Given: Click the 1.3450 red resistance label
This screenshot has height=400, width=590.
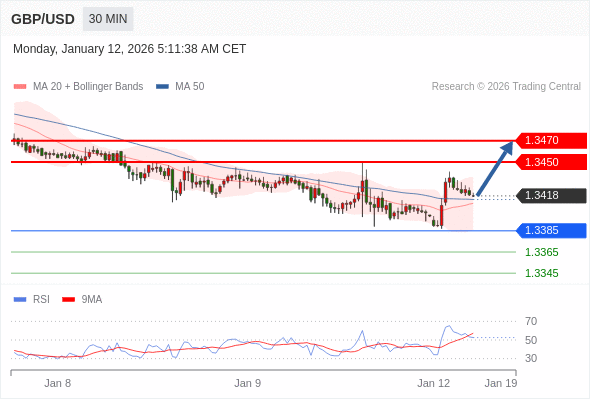Looking at the screenshot, I should tap(551, 162).
